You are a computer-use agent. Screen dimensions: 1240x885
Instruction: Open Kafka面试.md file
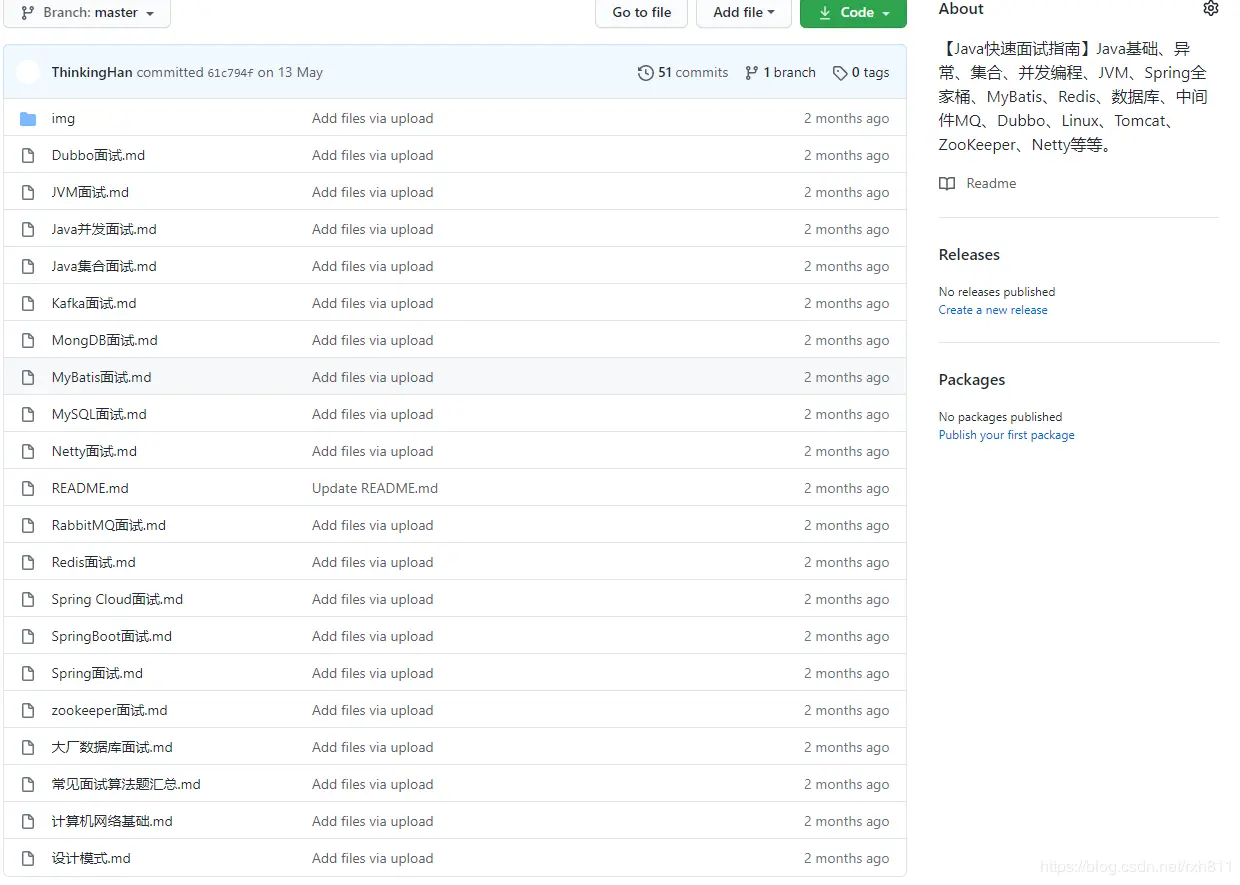94,303
